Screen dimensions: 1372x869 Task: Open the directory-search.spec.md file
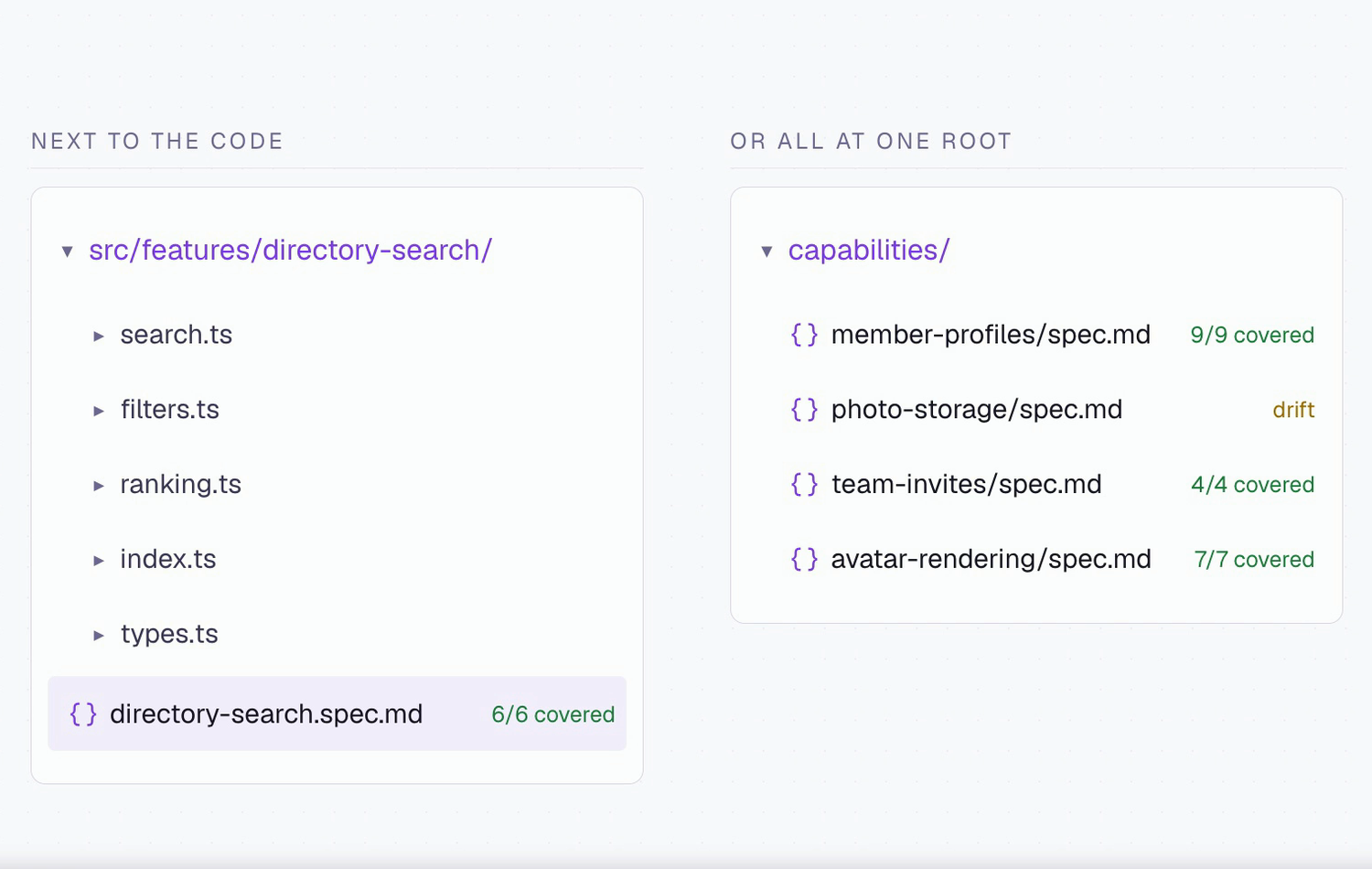pyautogui.click(x=337, y=713)
